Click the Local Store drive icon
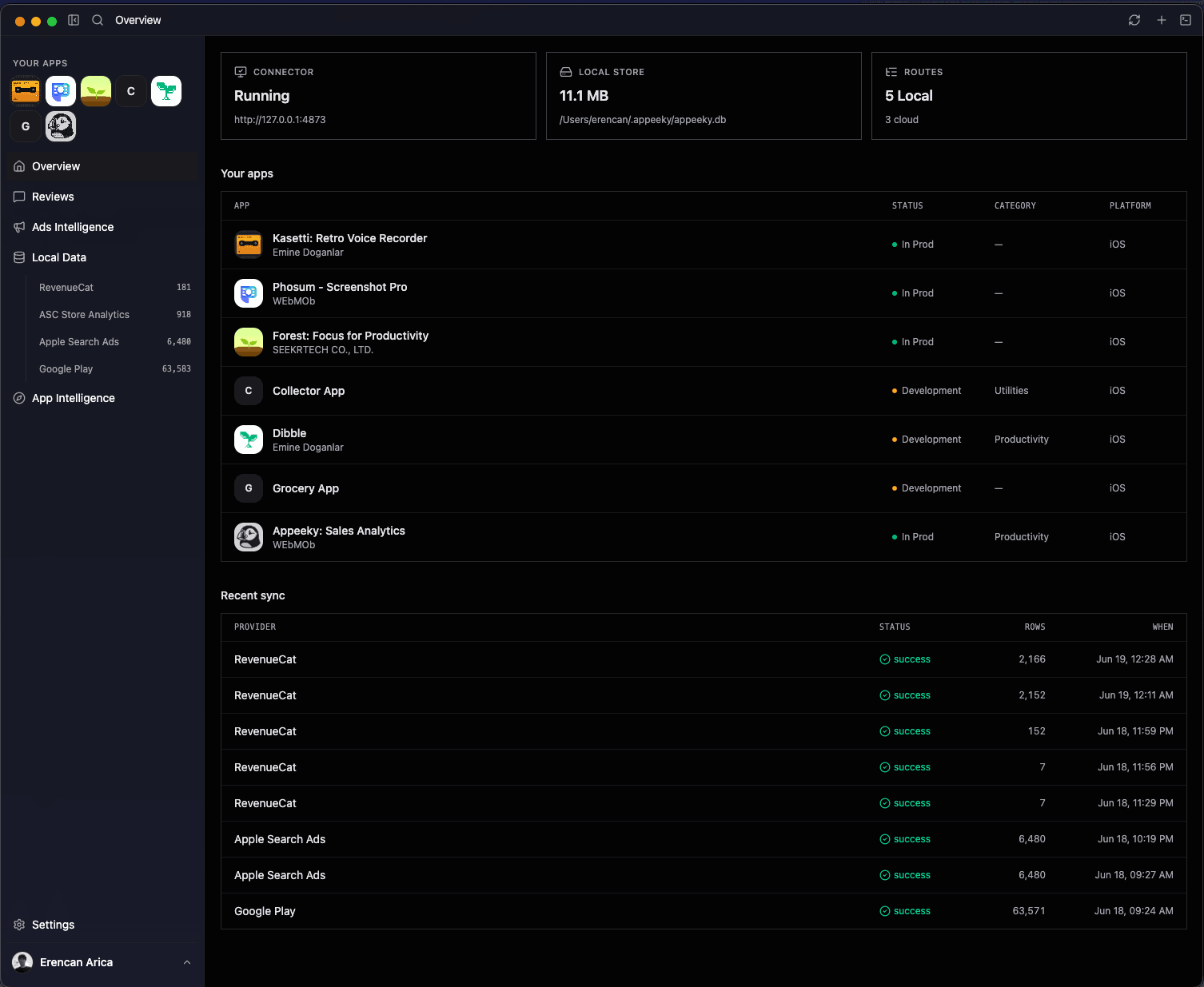This screenshot has width=1204, height=987. coord(566,72)
